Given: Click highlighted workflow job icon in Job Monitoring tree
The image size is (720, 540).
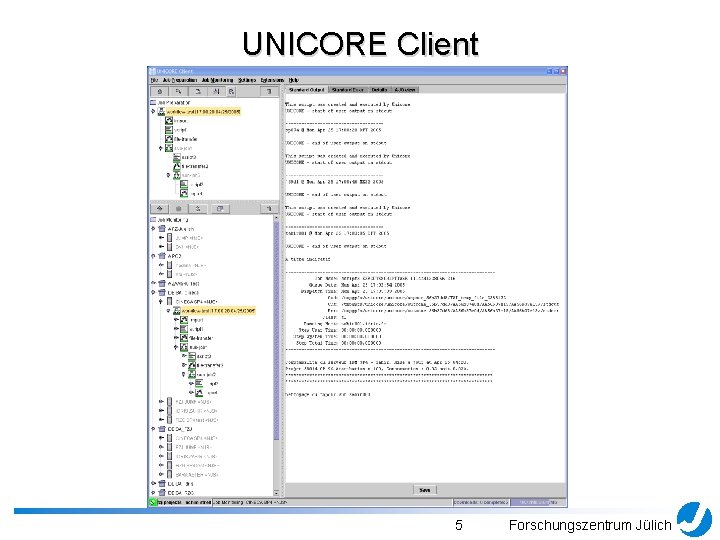Looking at the screenshot, I should [x=176, y=311].
